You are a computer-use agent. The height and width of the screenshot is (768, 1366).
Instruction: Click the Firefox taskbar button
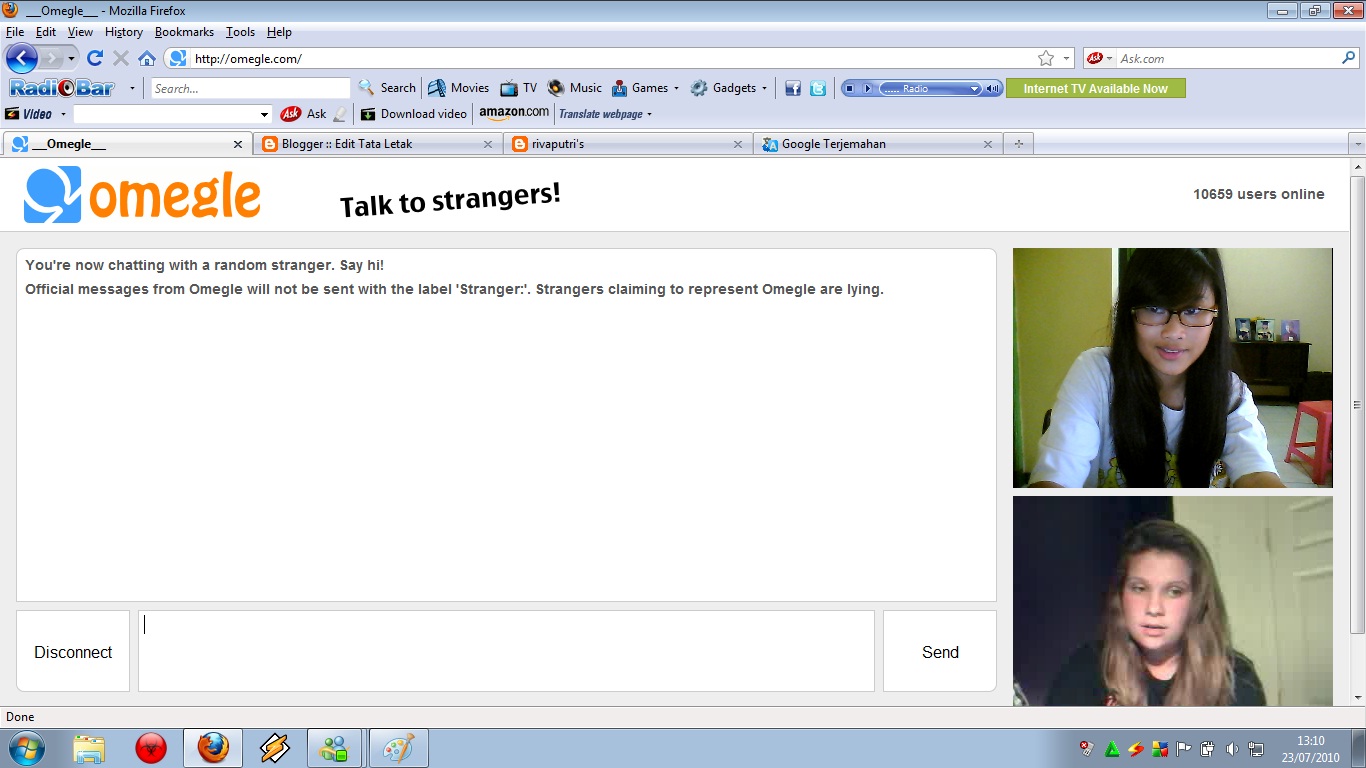coord(212,748)
